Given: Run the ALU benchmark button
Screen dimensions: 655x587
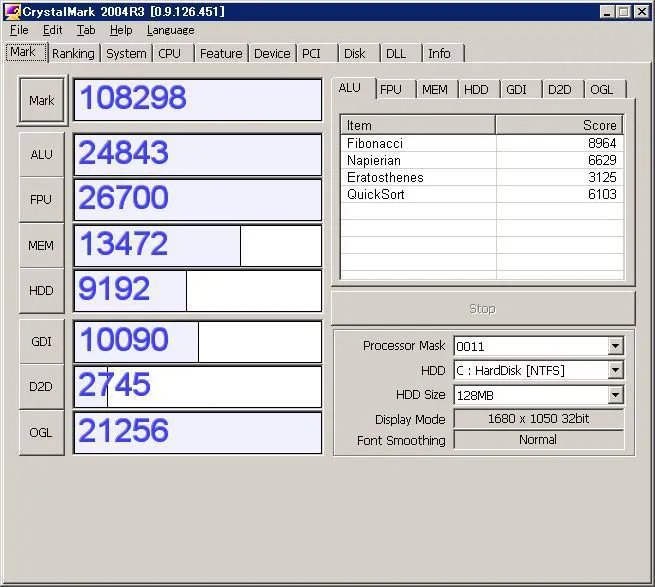Looking at the screenshot, I should point(41,155).
